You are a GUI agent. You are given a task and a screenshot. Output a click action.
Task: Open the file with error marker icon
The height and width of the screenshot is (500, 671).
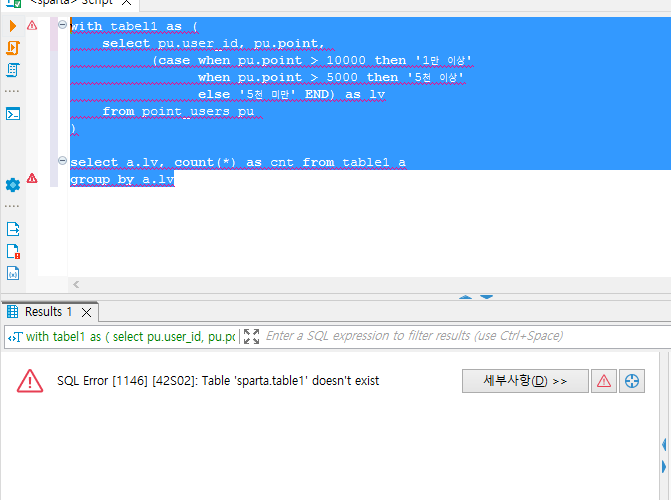(13, 251)
